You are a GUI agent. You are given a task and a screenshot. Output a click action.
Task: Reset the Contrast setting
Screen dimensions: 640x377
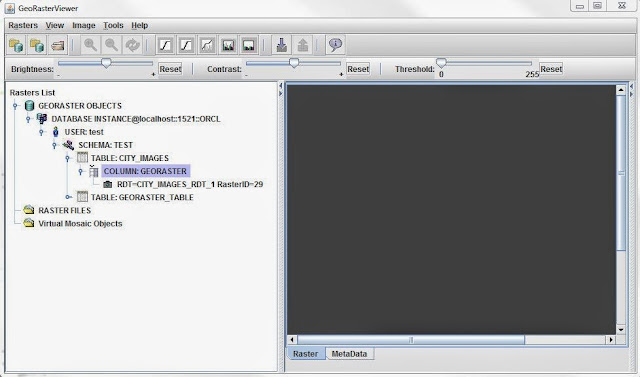[x=358, y=69]
